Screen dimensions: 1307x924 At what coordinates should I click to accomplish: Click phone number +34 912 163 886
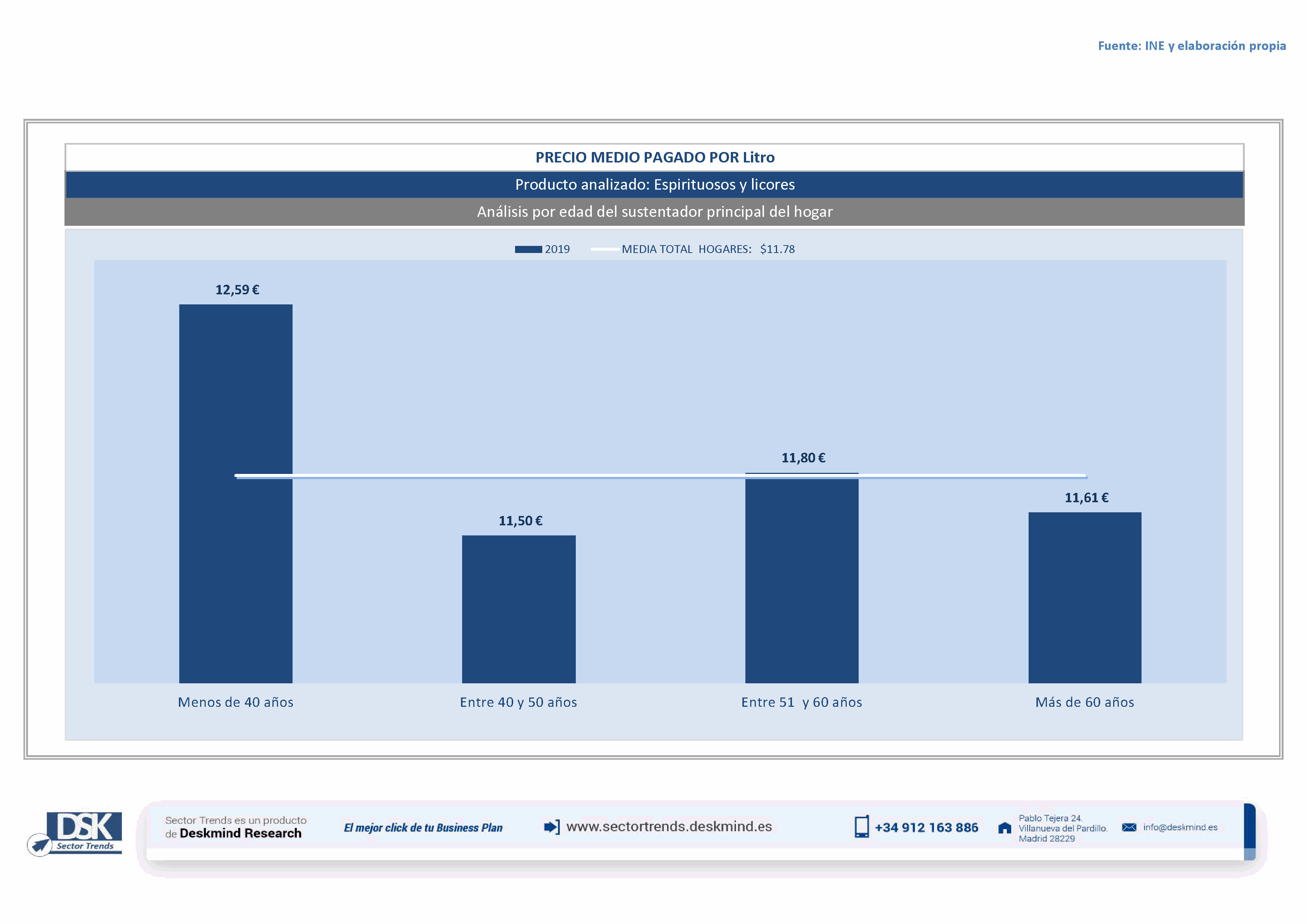[926, 828]
